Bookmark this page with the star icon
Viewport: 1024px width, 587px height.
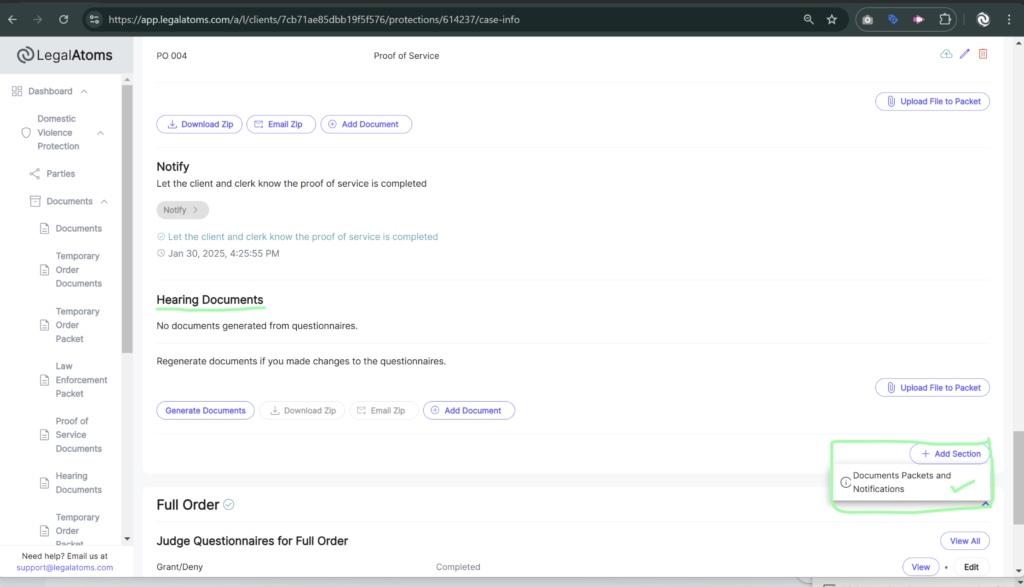point(831,20)
